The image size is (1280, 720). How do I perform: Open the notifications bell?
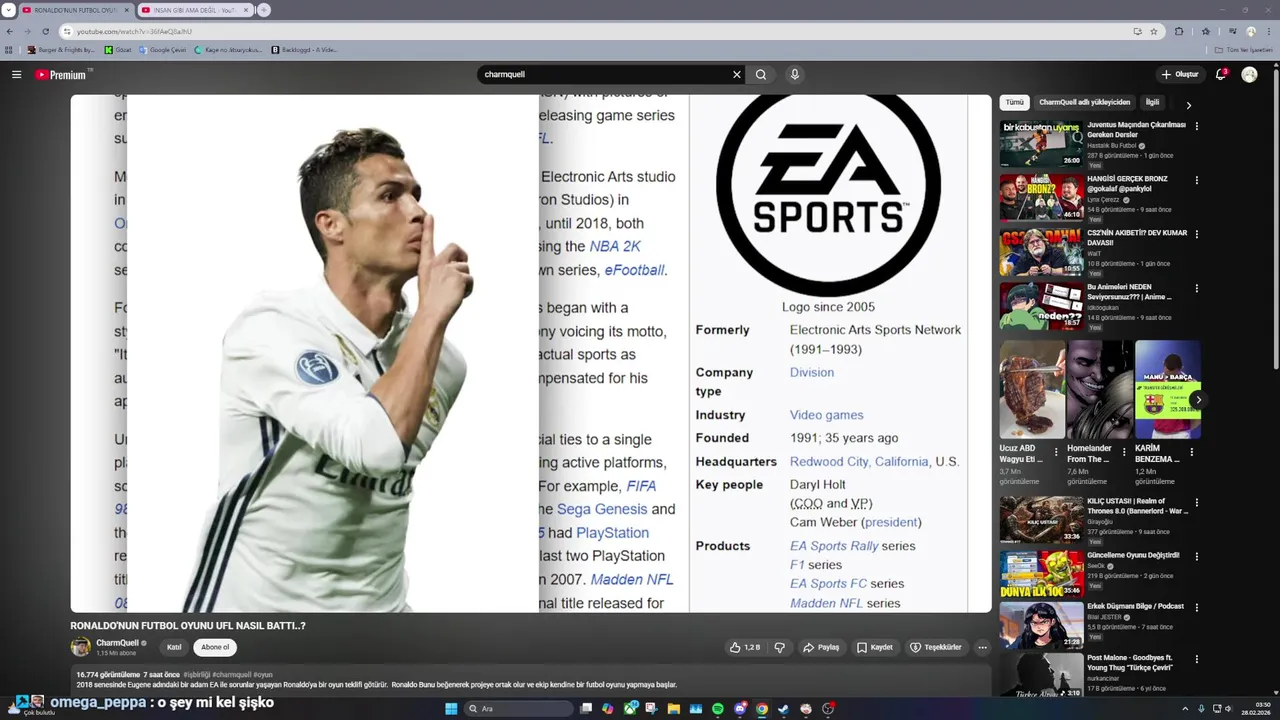click(1221, 74)
